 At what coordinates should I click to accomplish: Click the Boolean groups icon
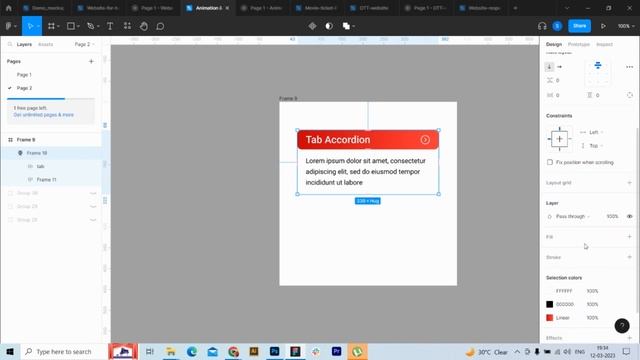[x=346, y=26]
